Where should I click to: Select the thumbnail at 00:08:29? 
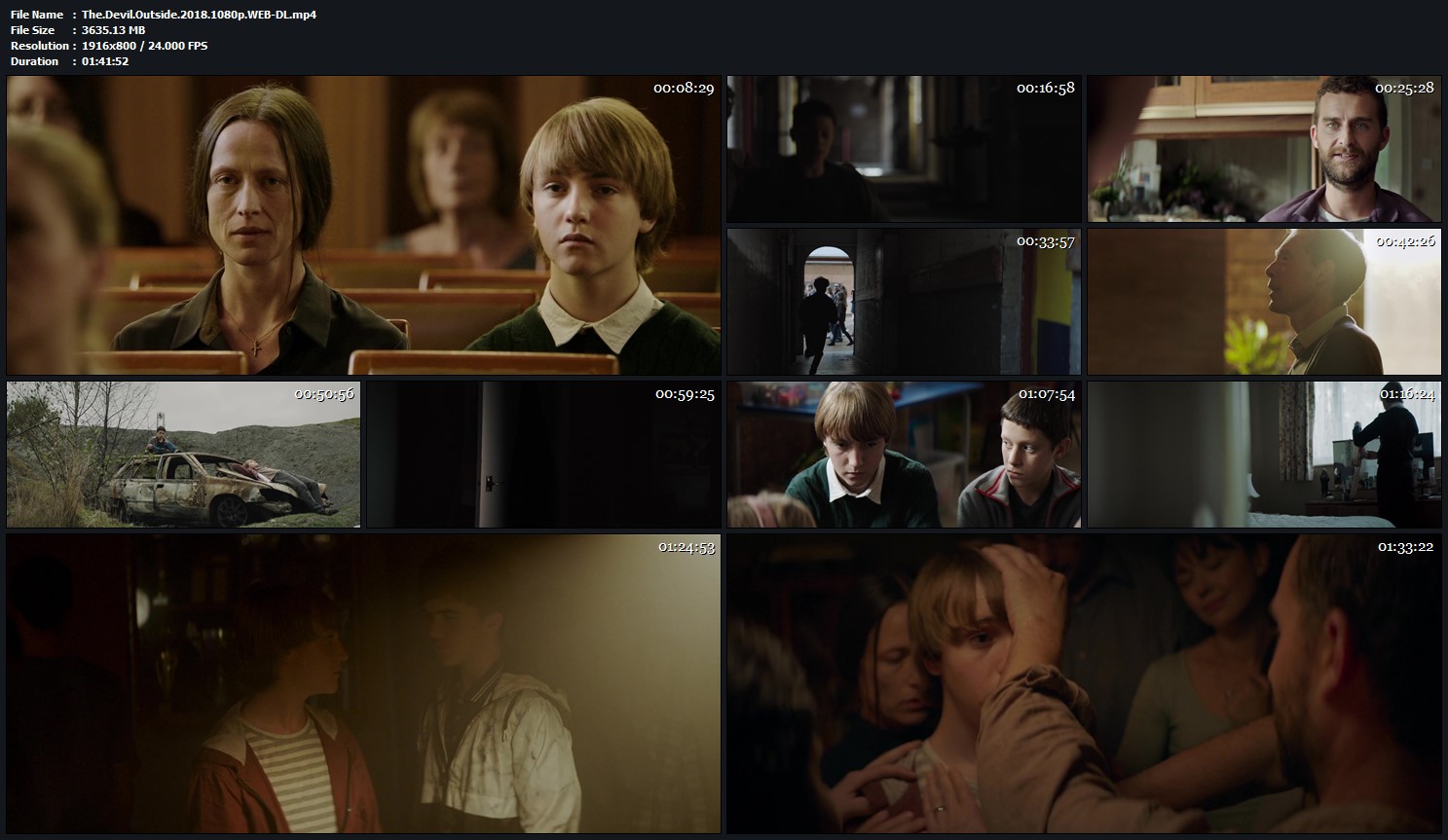click(363, 226)
